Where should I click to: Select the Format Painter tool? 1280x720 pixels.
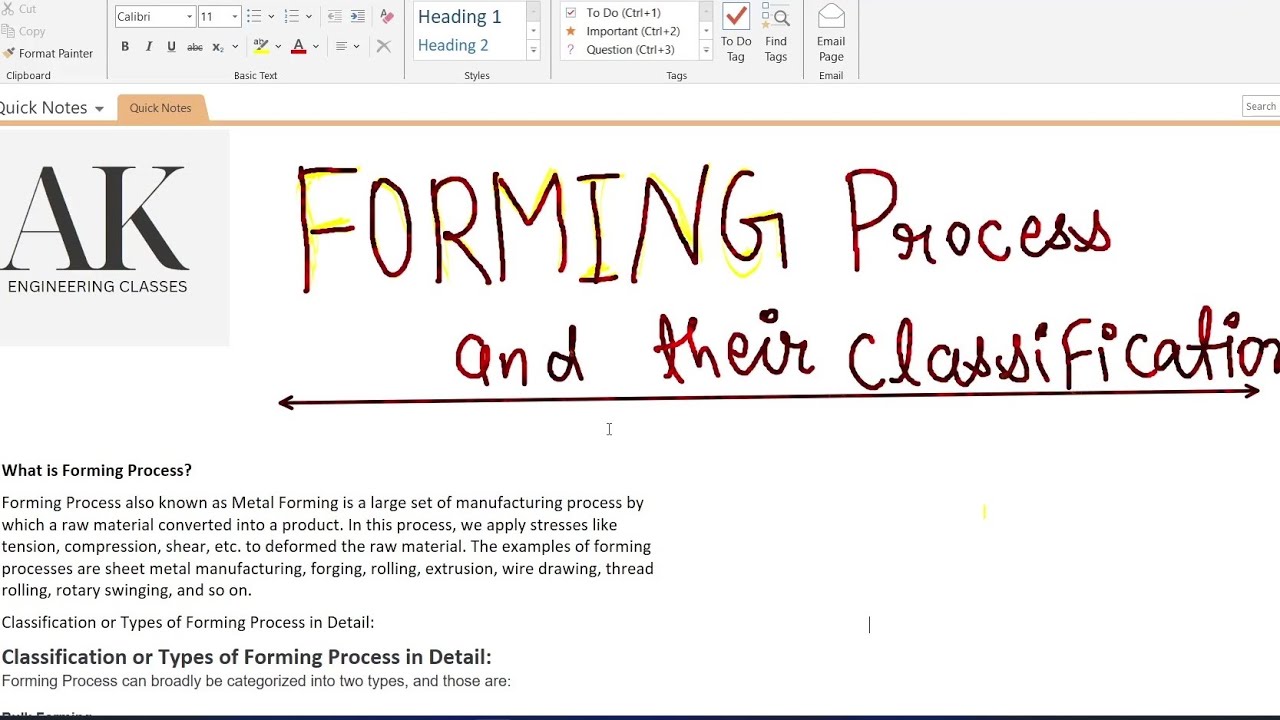(x=48, y=53)
